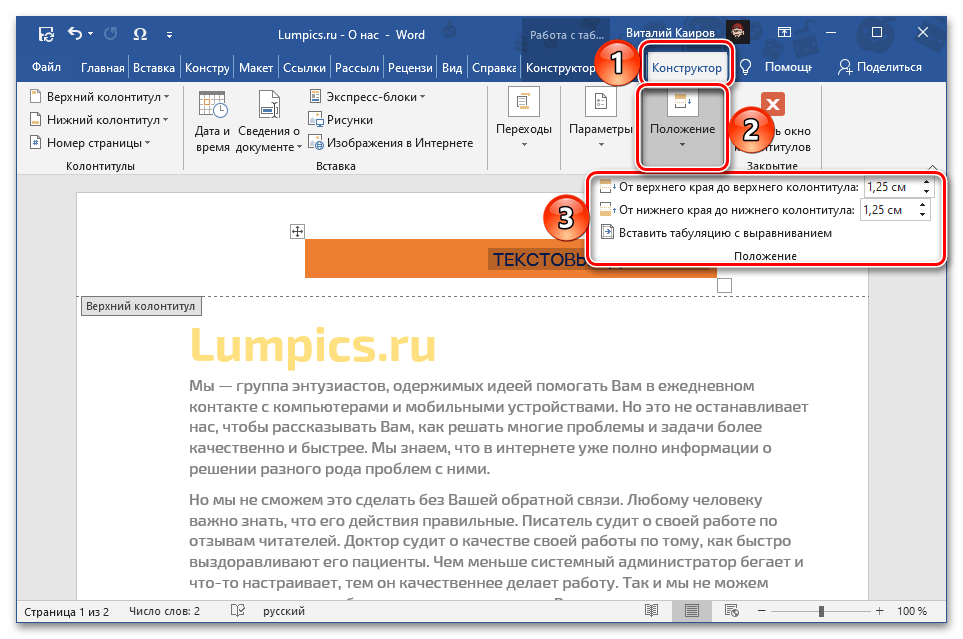Screen dimensions: 963x639
Task: Click the zoom out minus button
Action: click(762, 611)
